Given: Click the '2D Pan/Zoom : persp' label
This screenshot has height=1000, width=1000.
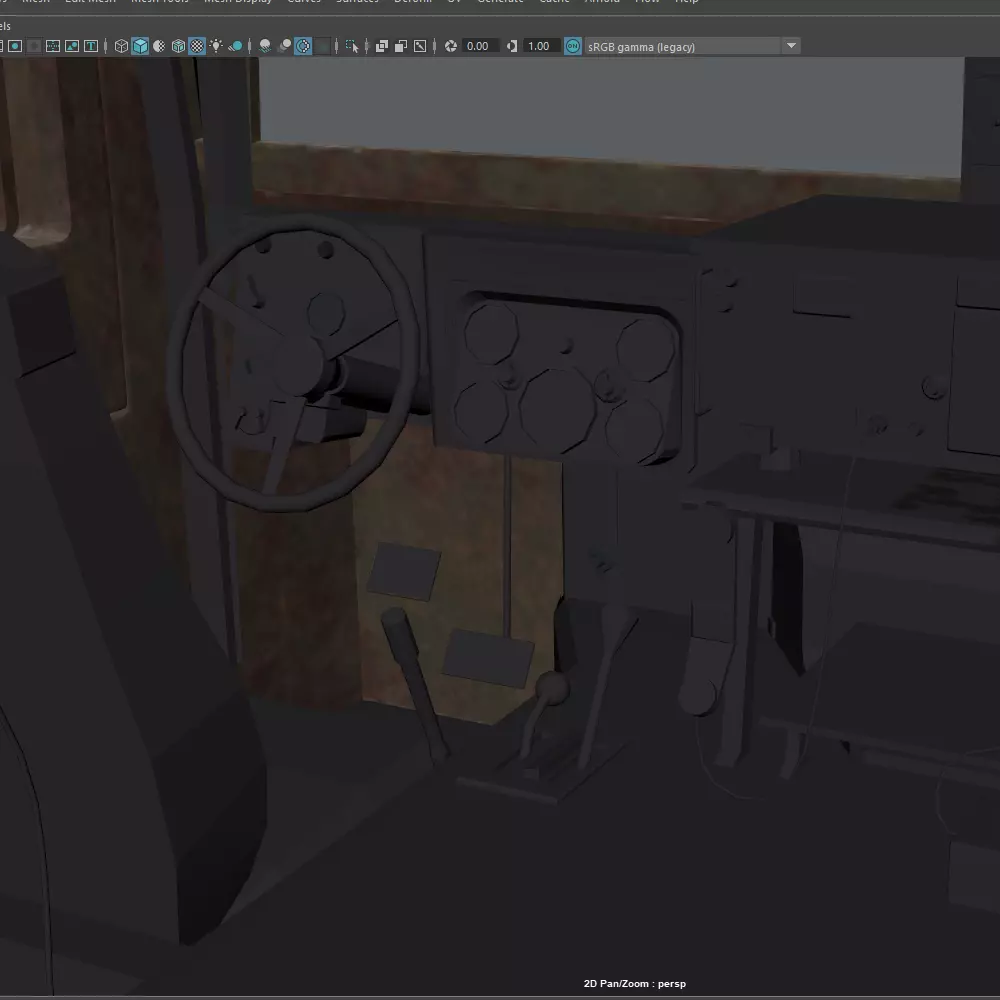Looking at the screenshot, I should coord(635,983).
